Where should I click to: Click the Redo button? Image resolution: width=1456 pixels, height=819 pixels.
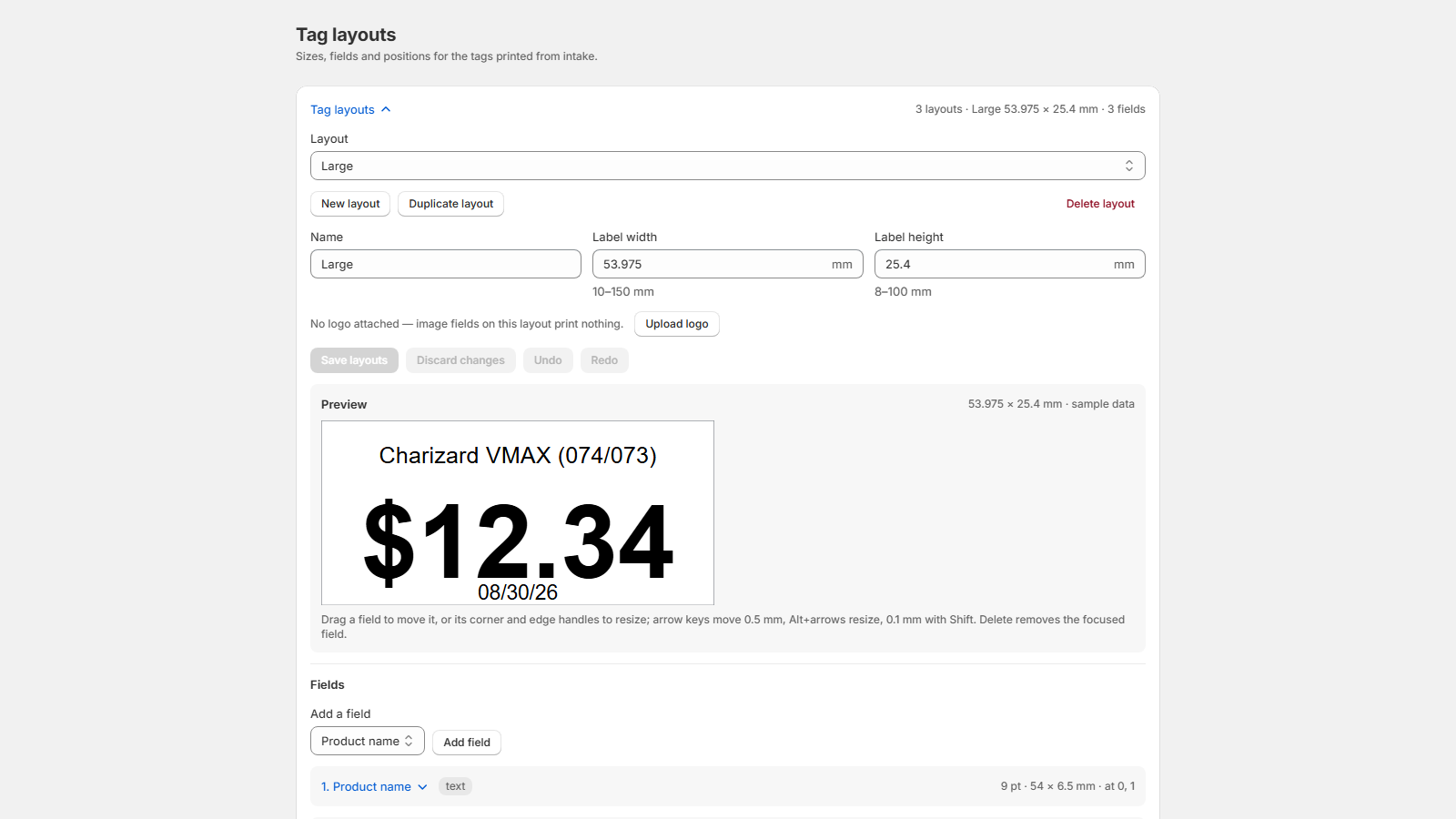pos(604,360)
